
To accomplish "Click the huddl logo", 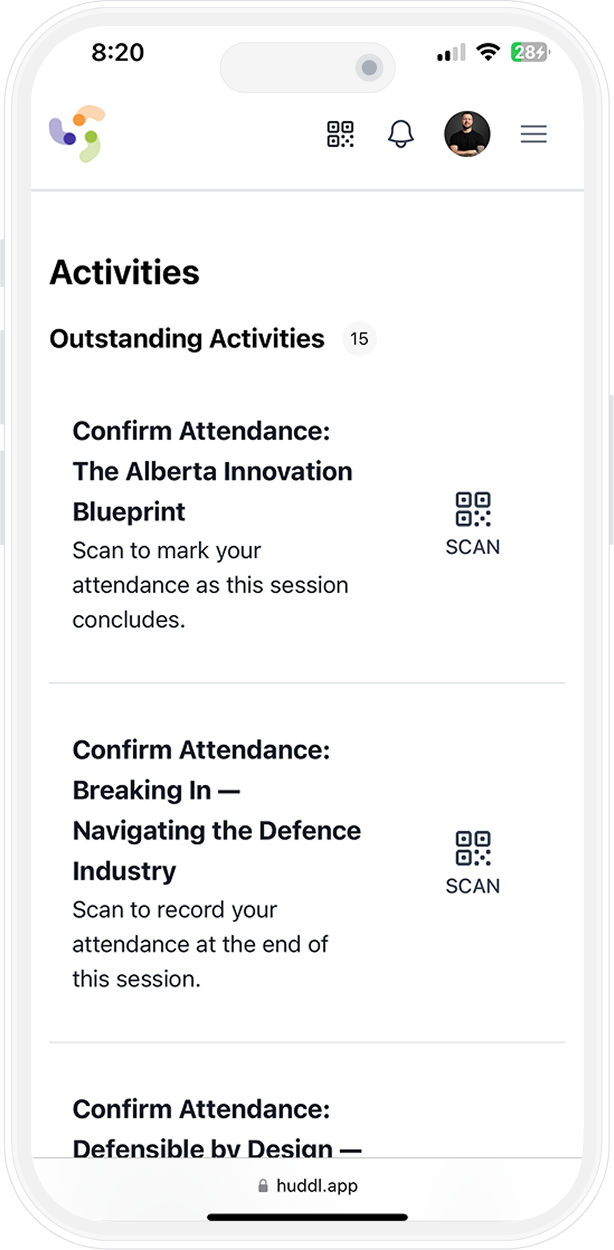I will 77,133.
